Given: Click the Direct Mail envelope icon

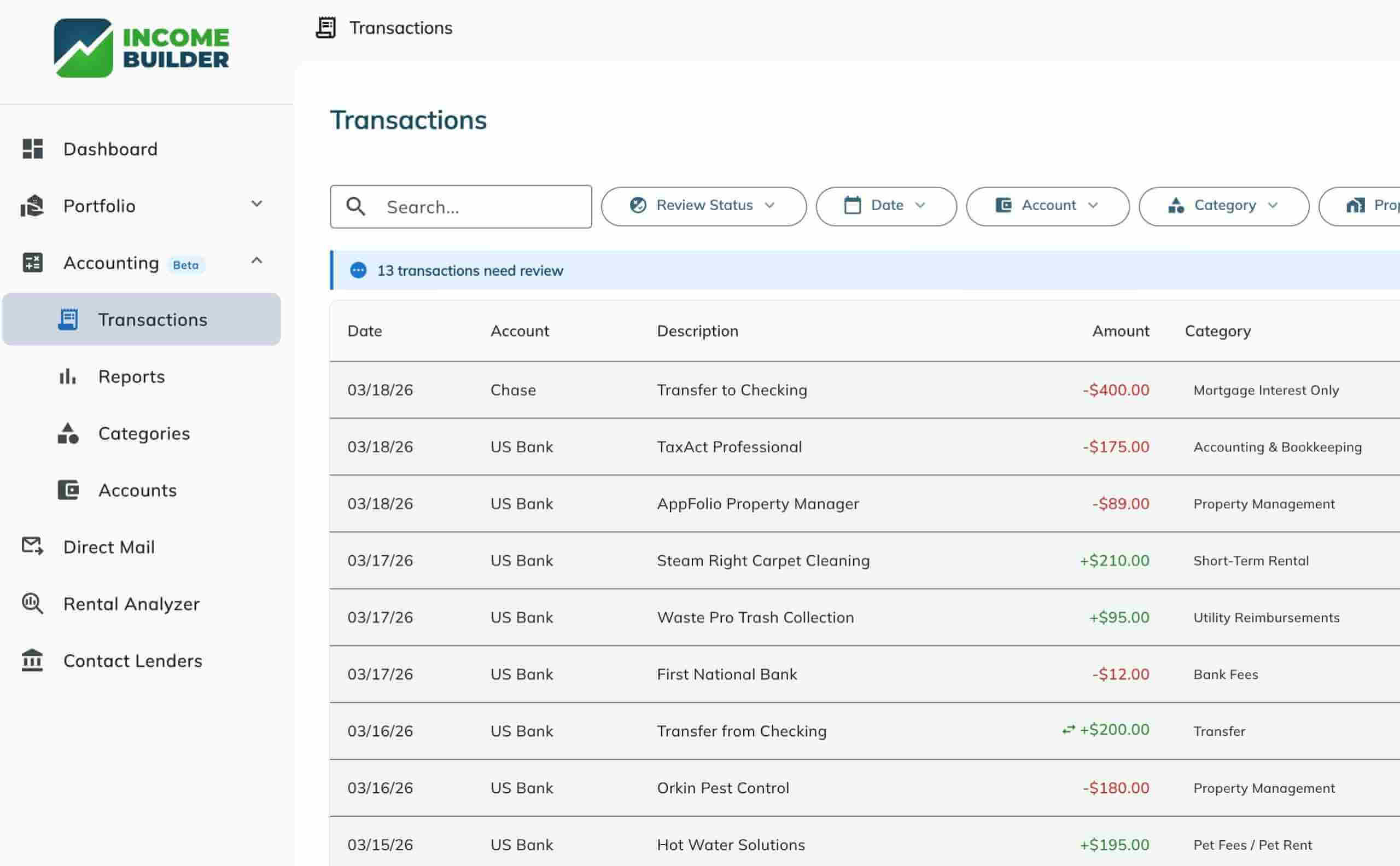Looking at the screenshot, I should [33, 546].
